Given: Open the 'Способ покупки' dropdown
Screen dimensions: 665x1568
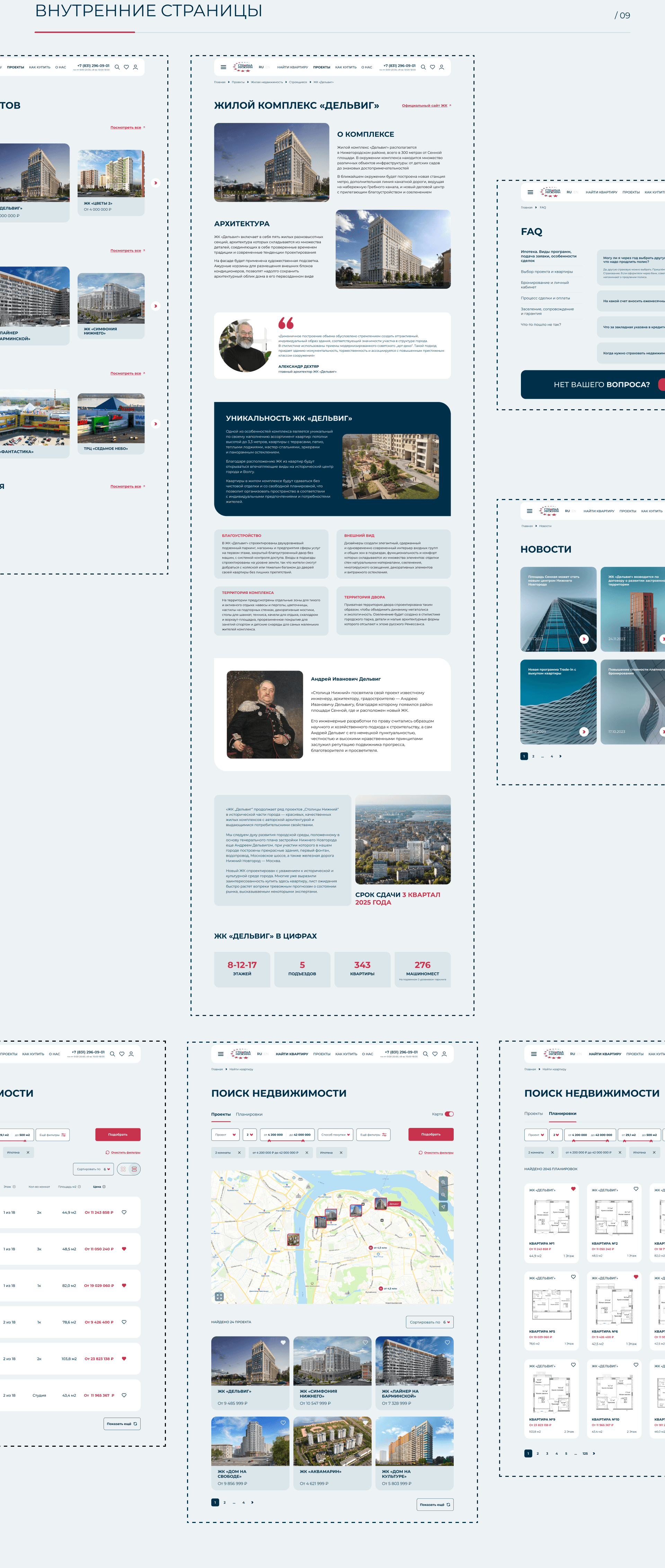Looking at the screenshot, I should click(x=335, y=1135).
